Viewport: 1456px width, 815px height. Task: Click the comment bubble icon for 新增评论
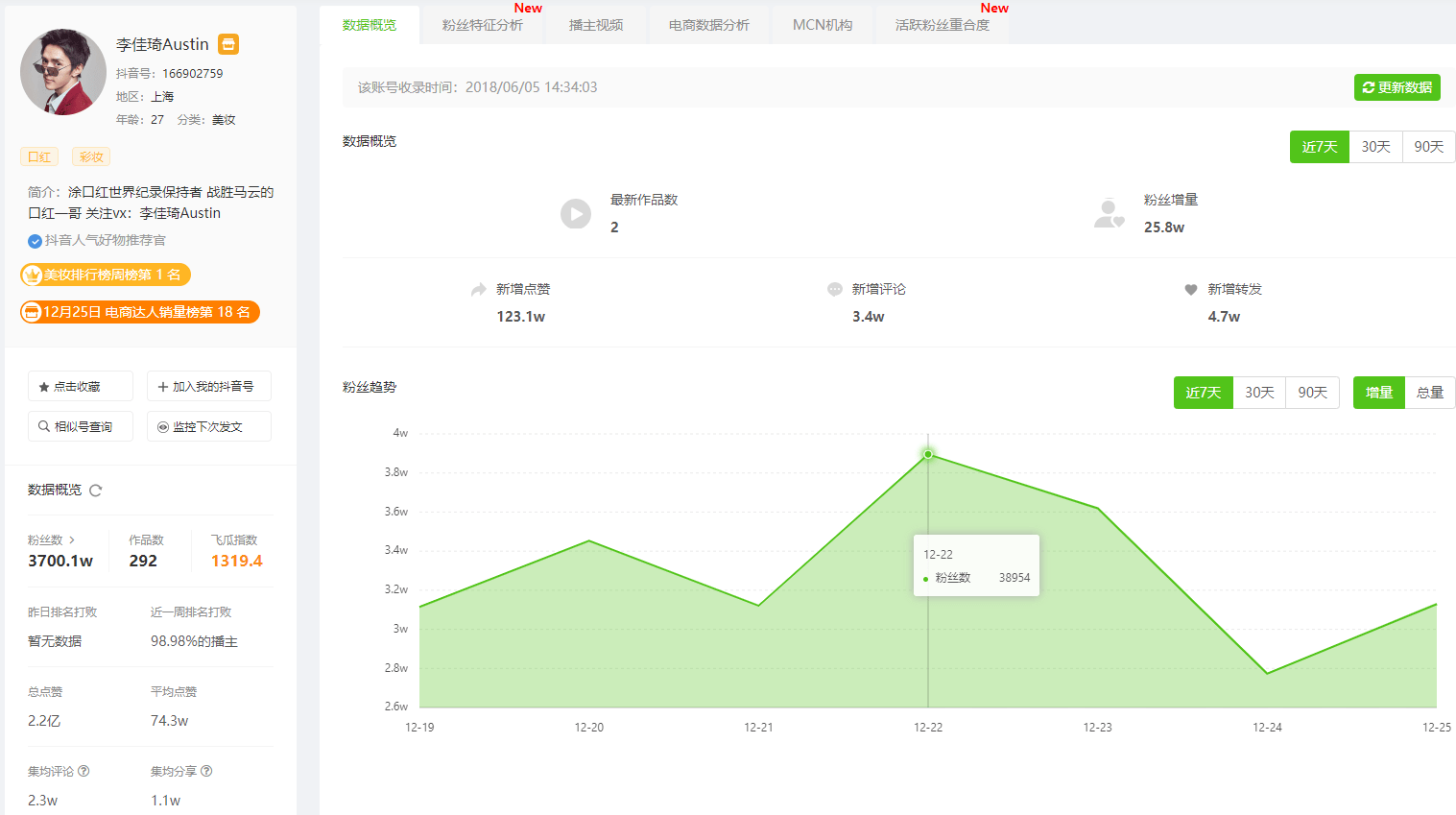click(x=835, y=289)
